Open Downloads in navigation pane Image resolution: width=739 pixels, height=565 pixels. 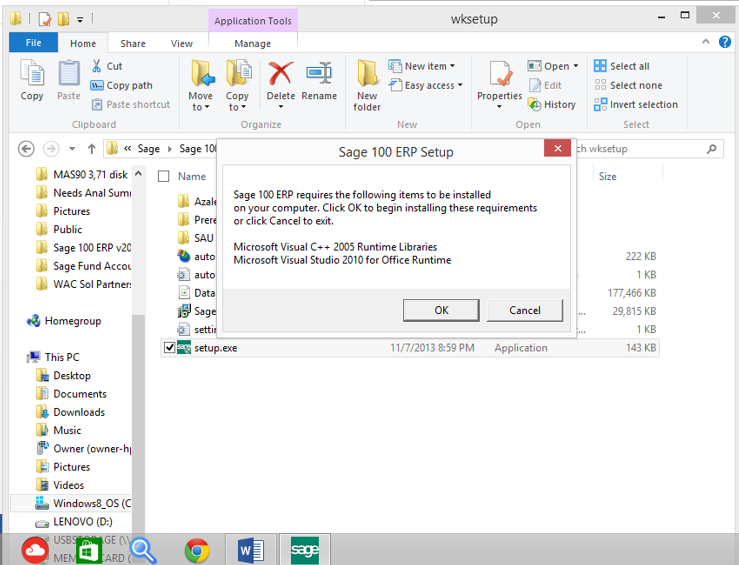[x=70, y=412]
